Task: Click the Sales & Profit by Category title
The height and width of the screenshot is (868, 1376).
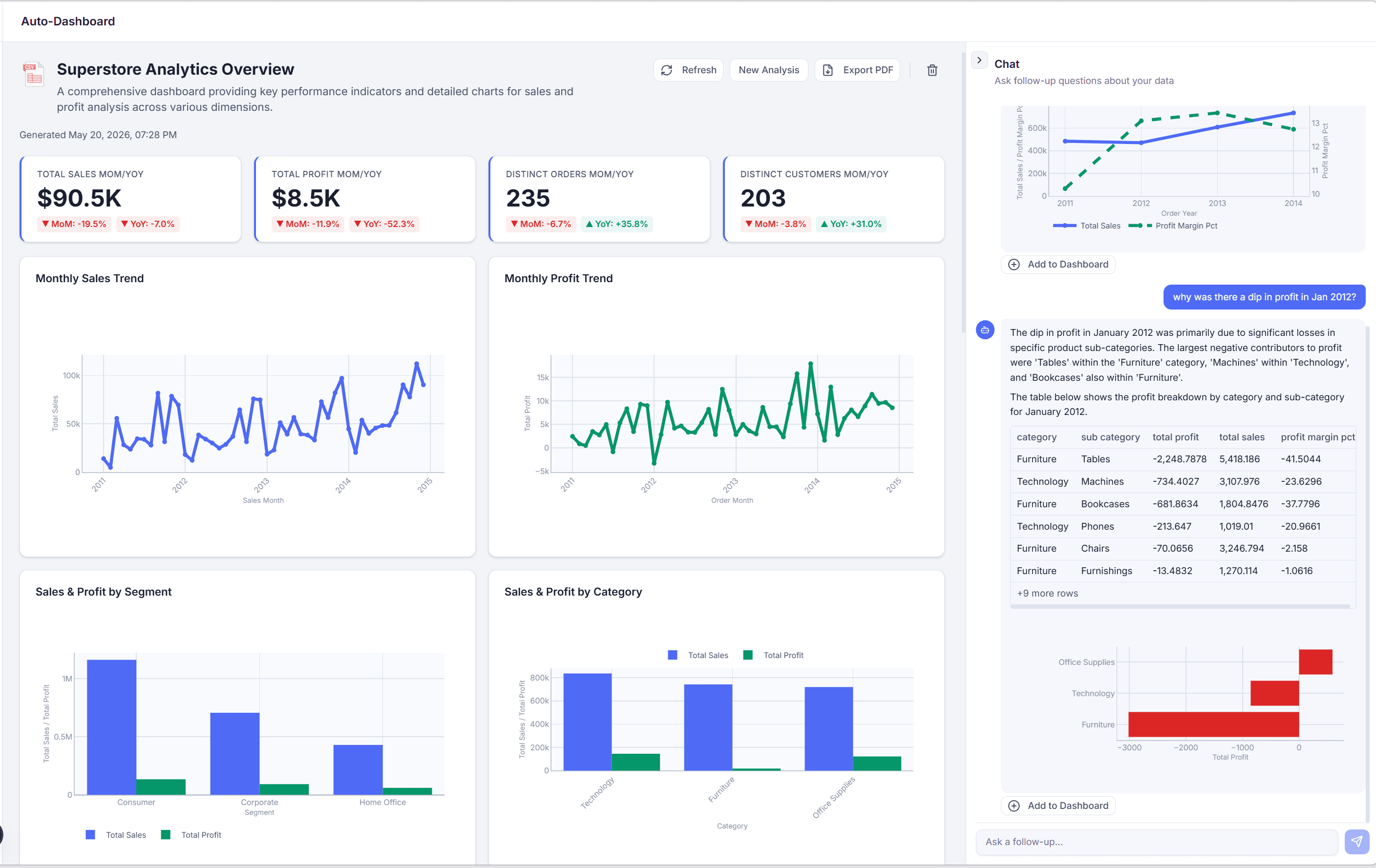Action: [x=573, y=592]
